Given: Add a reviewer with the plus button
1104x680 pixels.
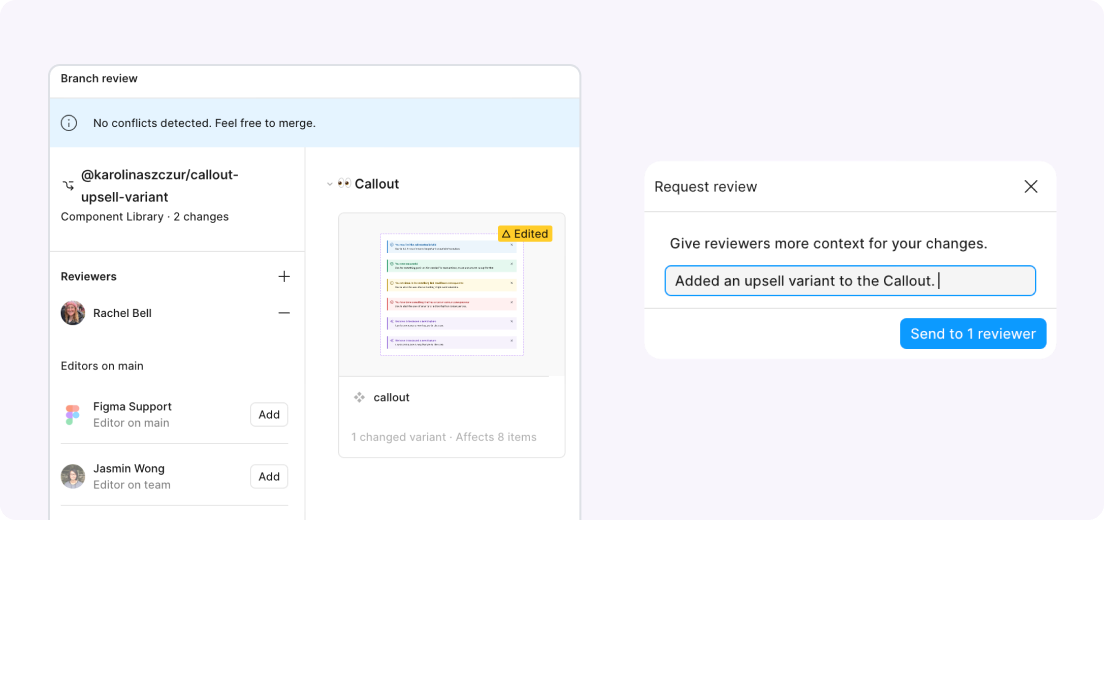Looking at the screenshot, I should (284, 276).
